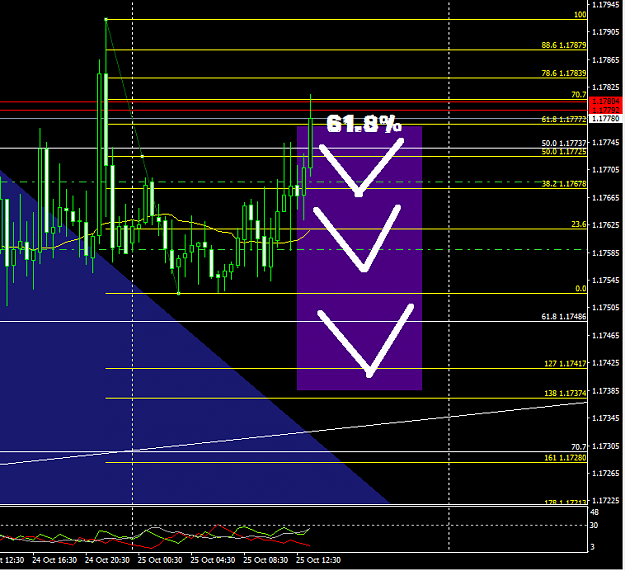The width and height of the screenshot is (625, 571).
Task: Click "1.17745" on the price scale
Action: click(x=606, y=142)
